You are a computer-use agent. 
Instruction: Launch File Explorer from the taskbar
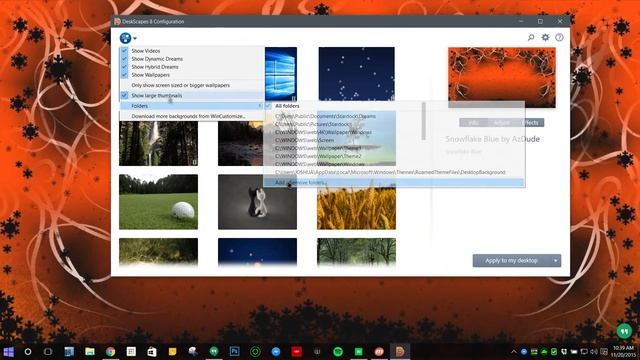click(90, 351)
